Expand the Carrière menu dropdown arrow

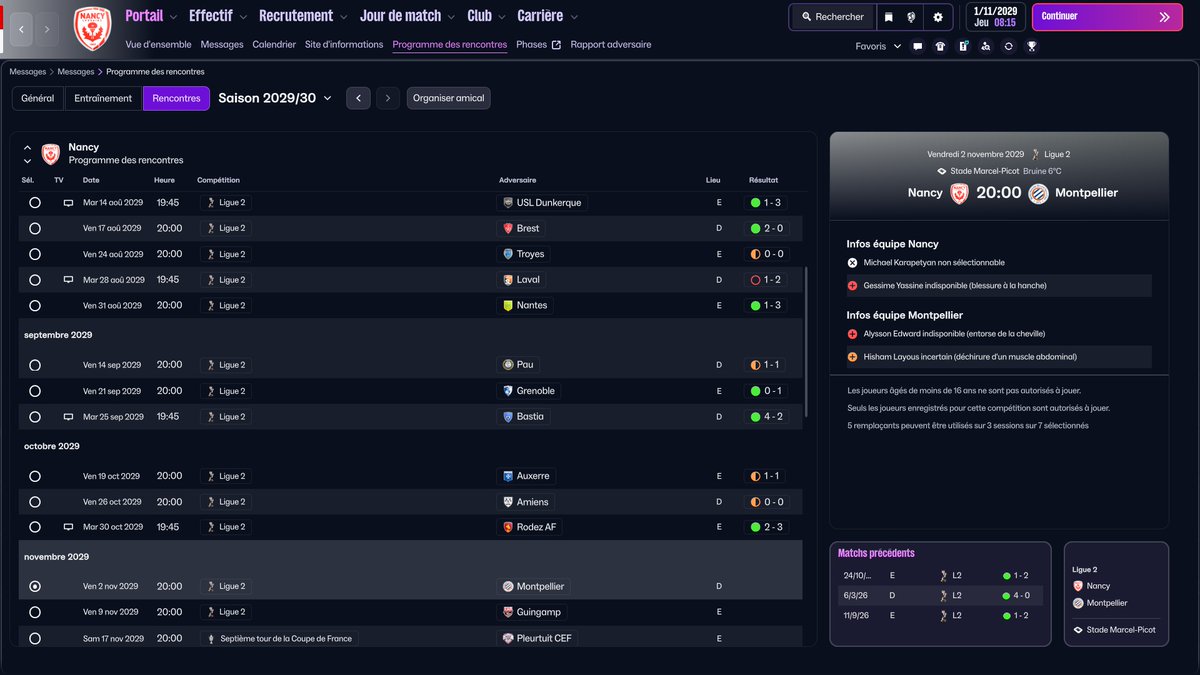(x=574, y=17)
